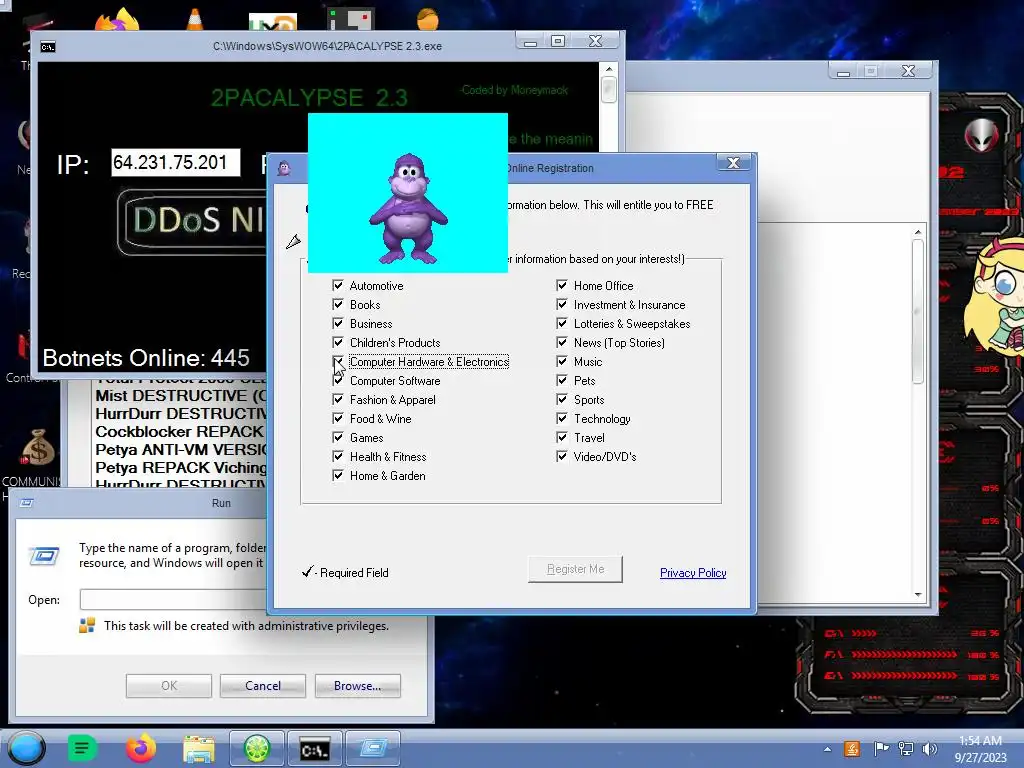Click the volume speaker tray icon
This screenshot has height=768, width=1024.
pyautogui.click(x=929, y=748)
